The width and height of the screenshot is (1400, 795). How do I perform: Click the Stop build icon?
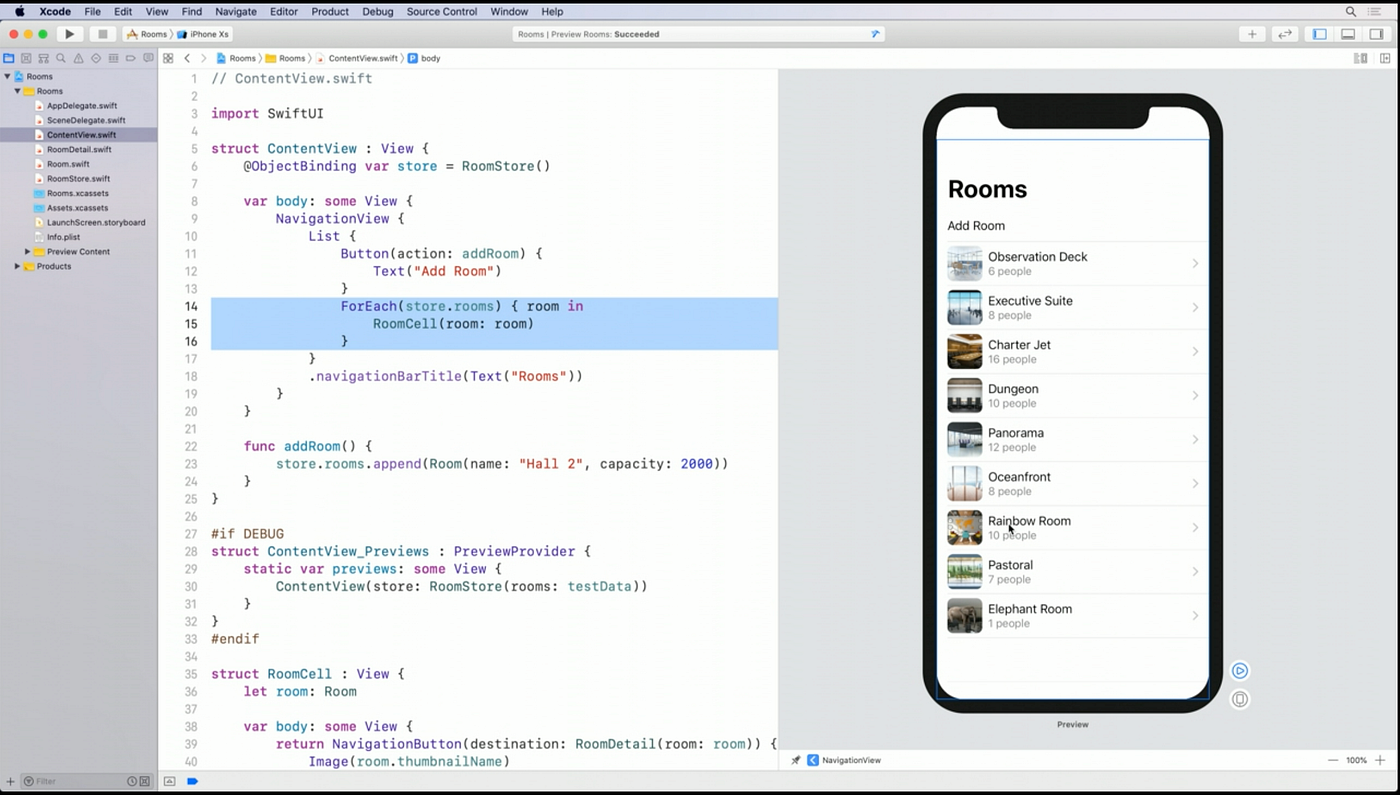point(102,34)
